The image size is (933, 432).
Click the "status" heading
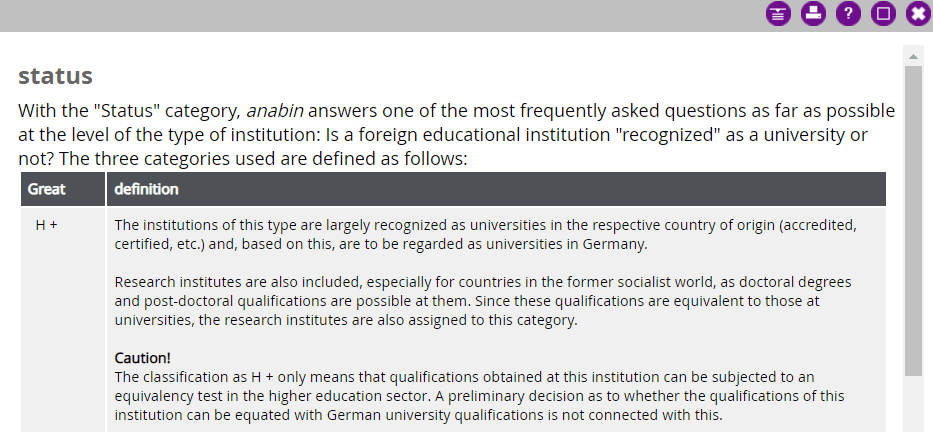55,76
